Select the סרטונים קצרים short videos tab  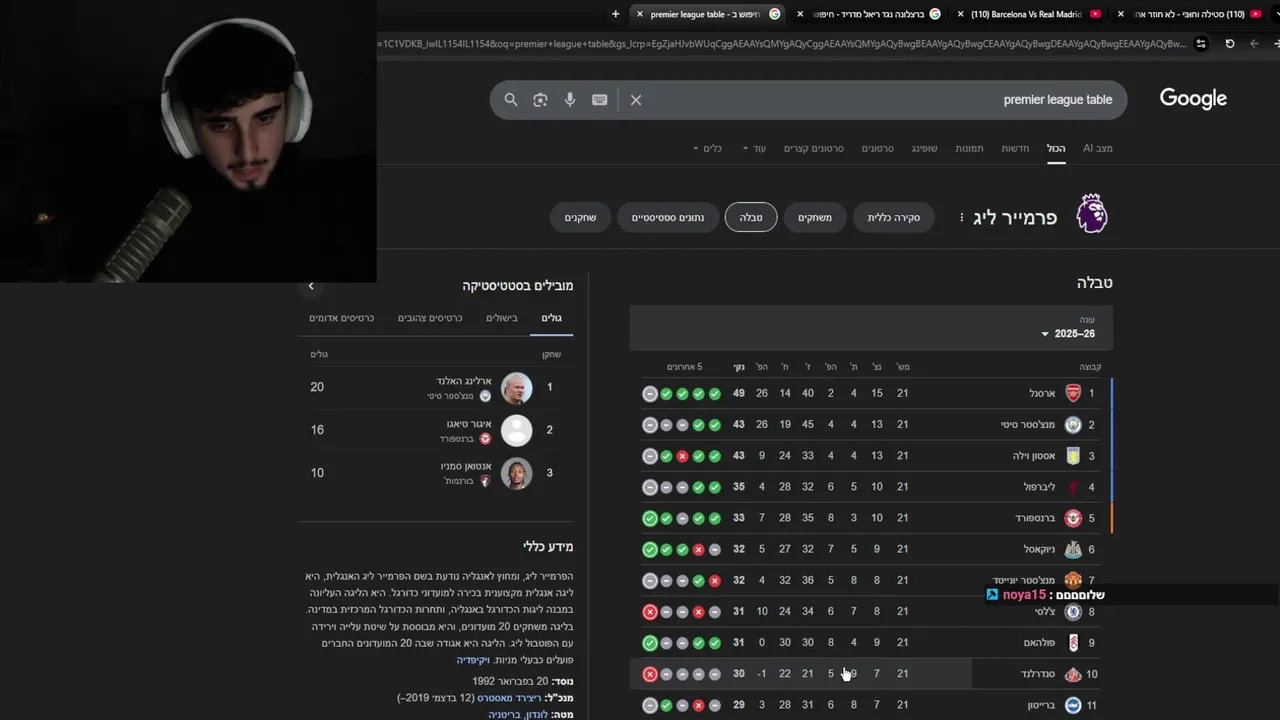(814, 148)
